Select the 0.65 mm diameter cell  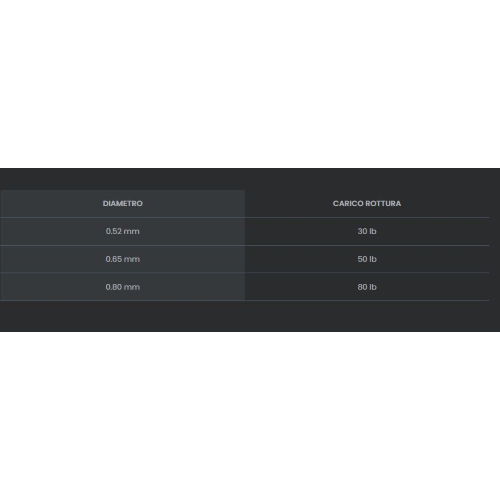[x=122, y=259]
